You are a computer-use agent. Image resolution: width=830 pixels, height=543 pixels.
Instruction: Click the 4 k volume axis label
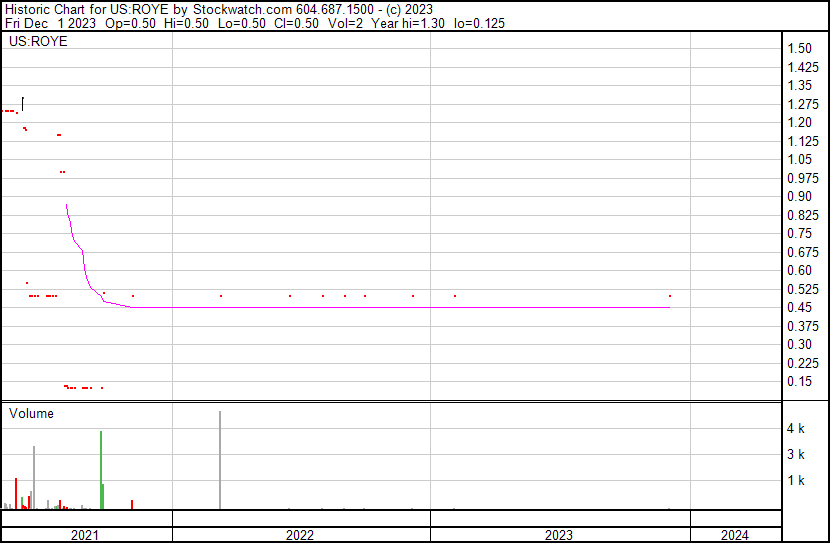pos(796,429)
